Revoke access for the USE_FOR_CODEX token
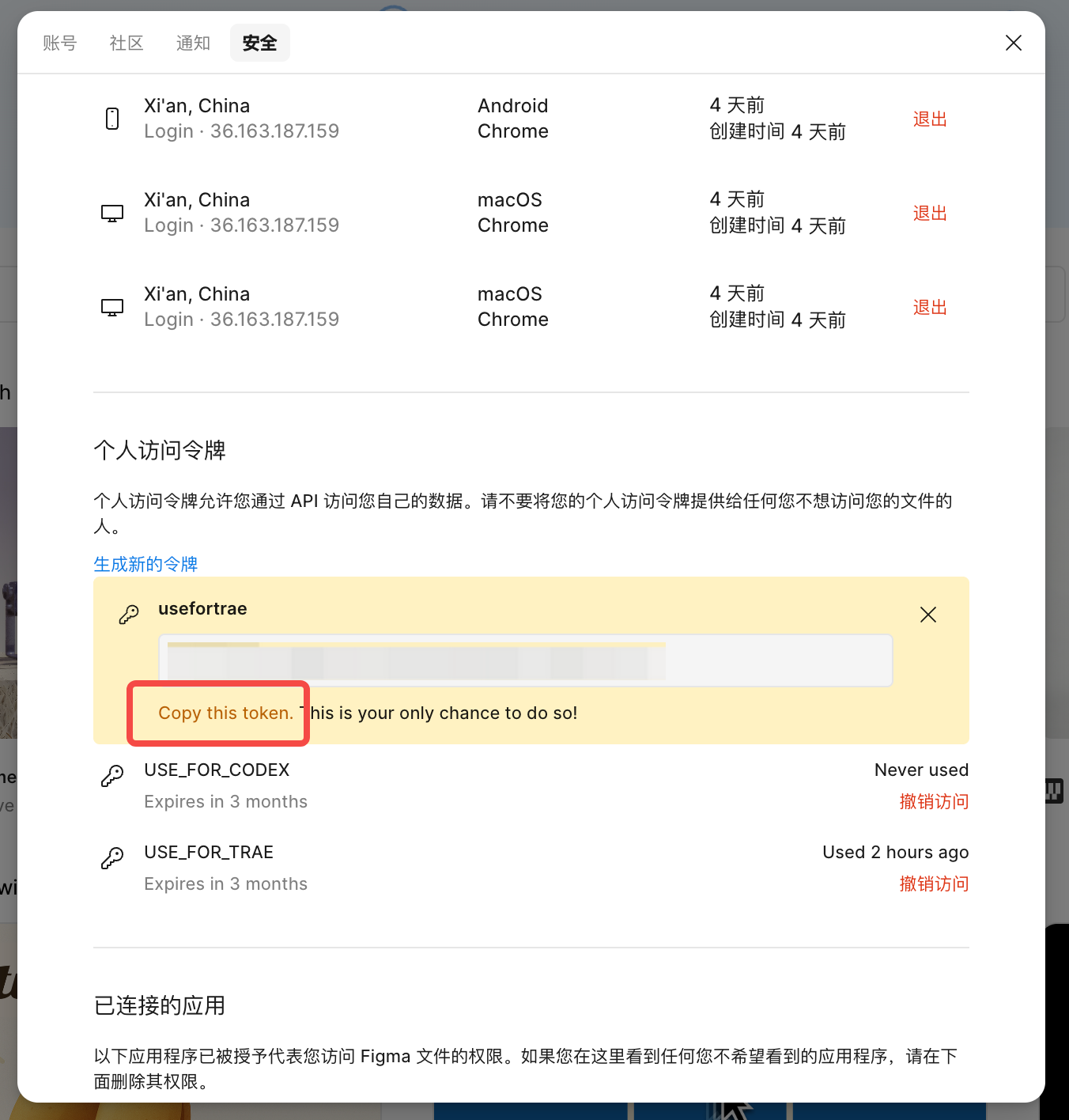 point(934,801)
